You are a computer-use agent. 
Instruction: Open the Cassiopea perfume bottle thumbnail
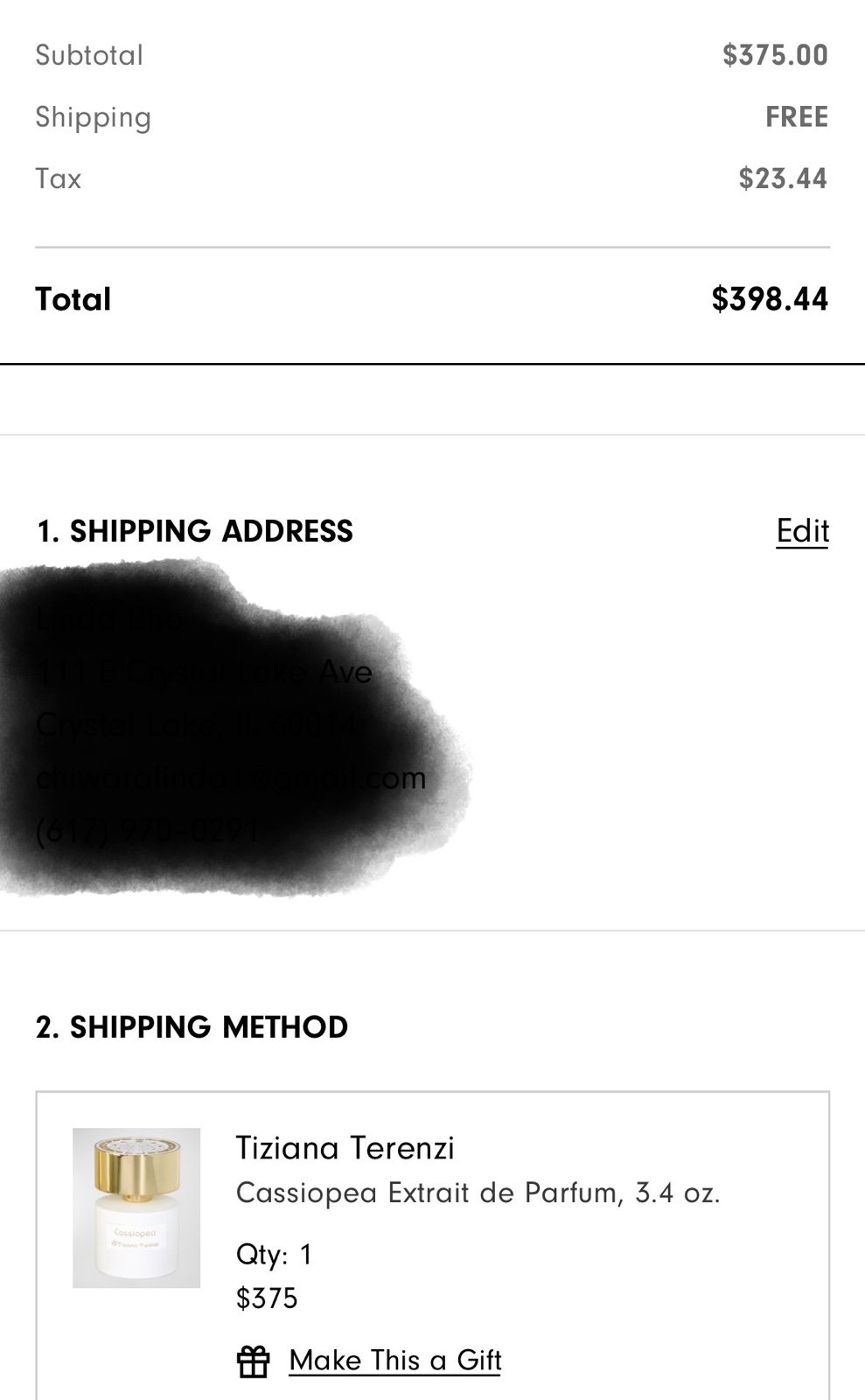(x=136, y=1207)
